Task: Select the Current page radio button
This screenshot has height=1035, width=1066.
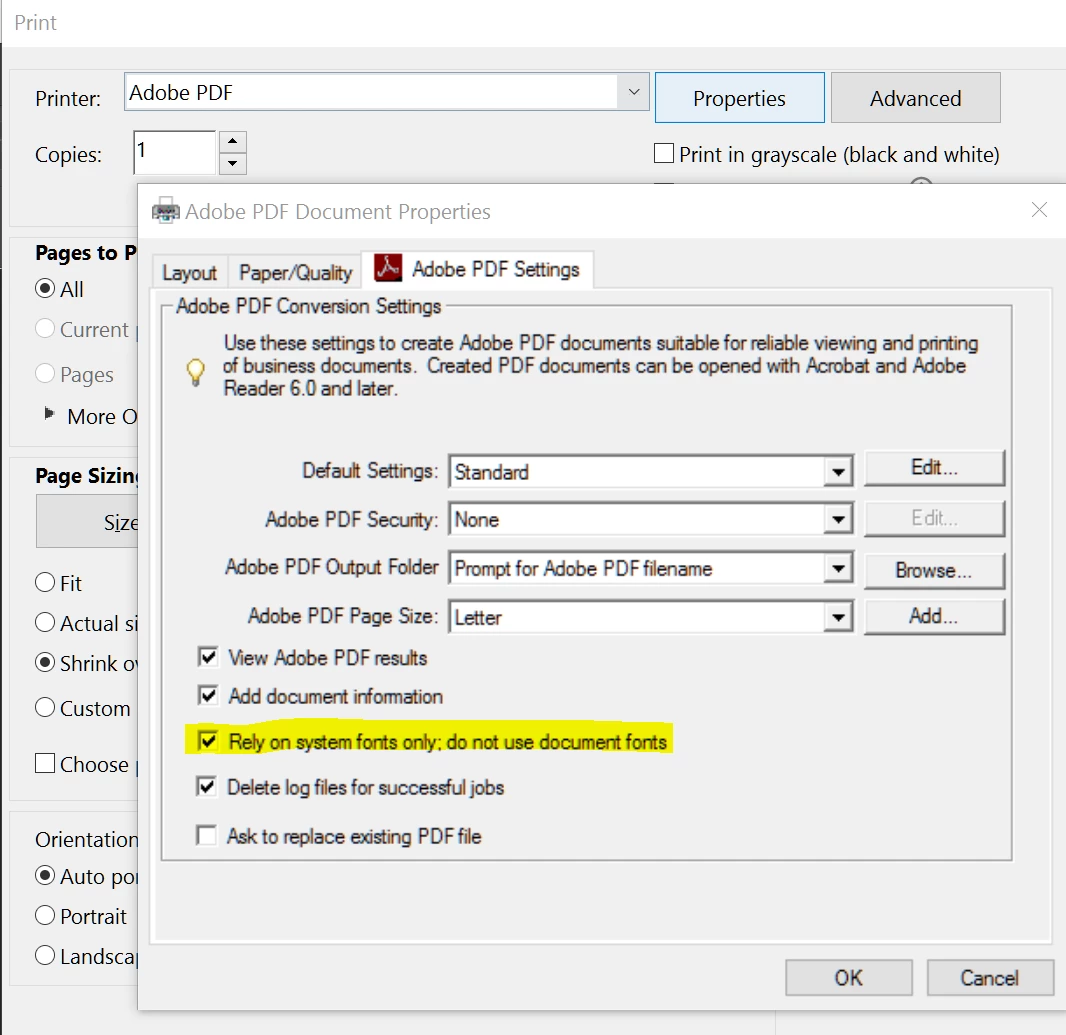Action: tap(45, 328)
